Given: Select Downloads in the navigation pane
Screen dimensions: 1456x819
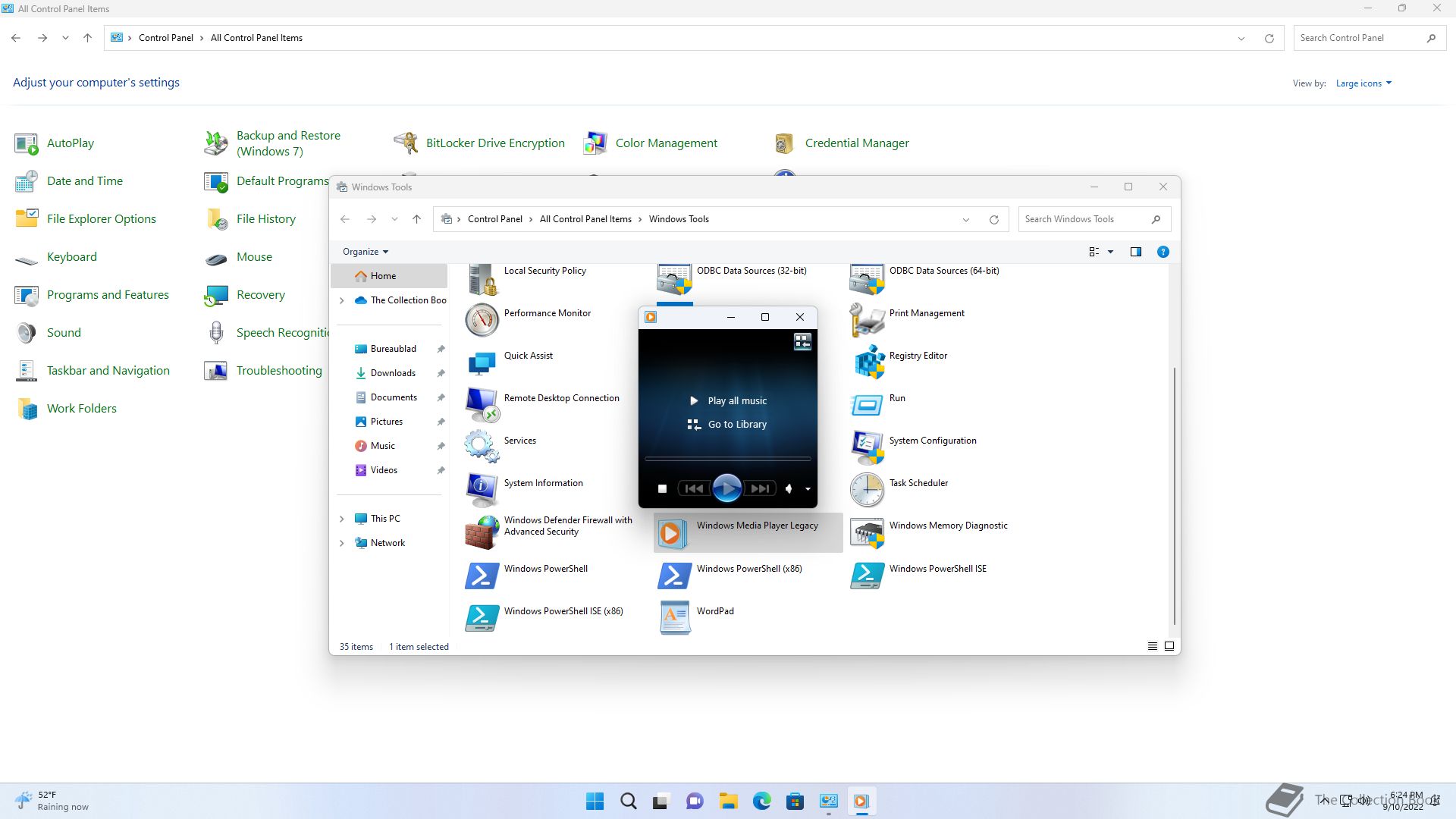Looking at the screenshot, I should pos(393,373).
